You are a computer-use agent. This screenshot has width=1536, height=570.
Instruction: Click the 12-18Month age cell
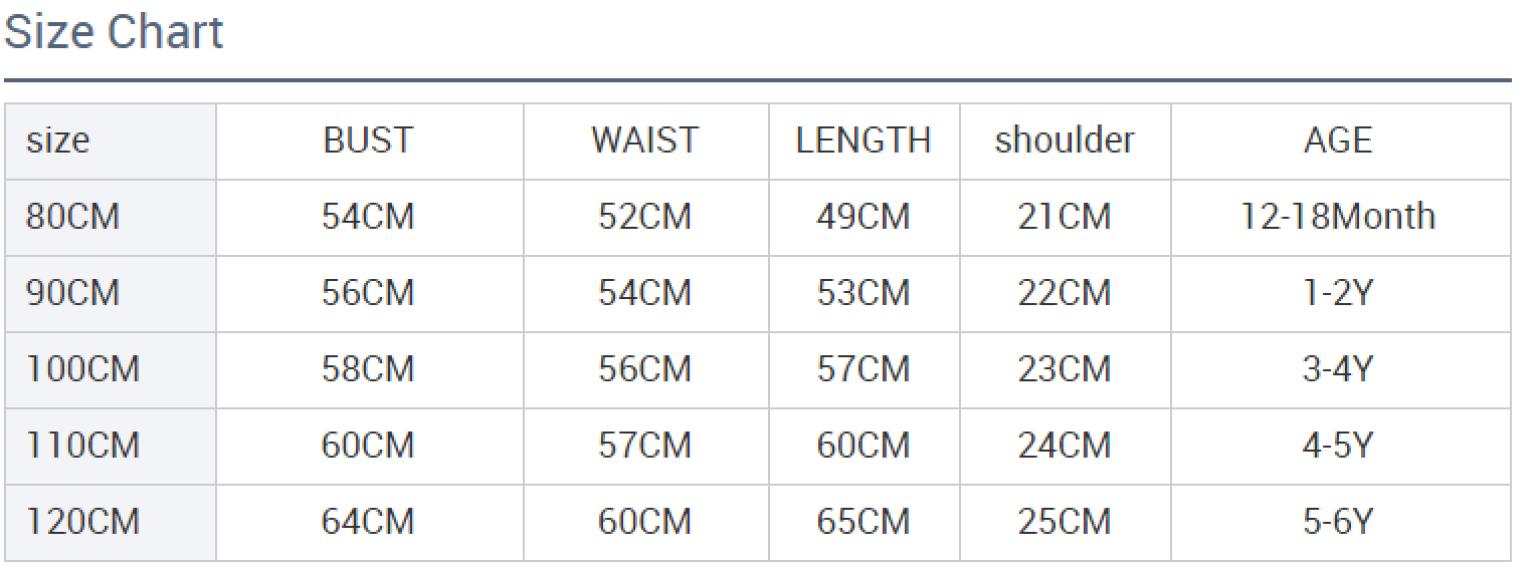(1338, 217)
